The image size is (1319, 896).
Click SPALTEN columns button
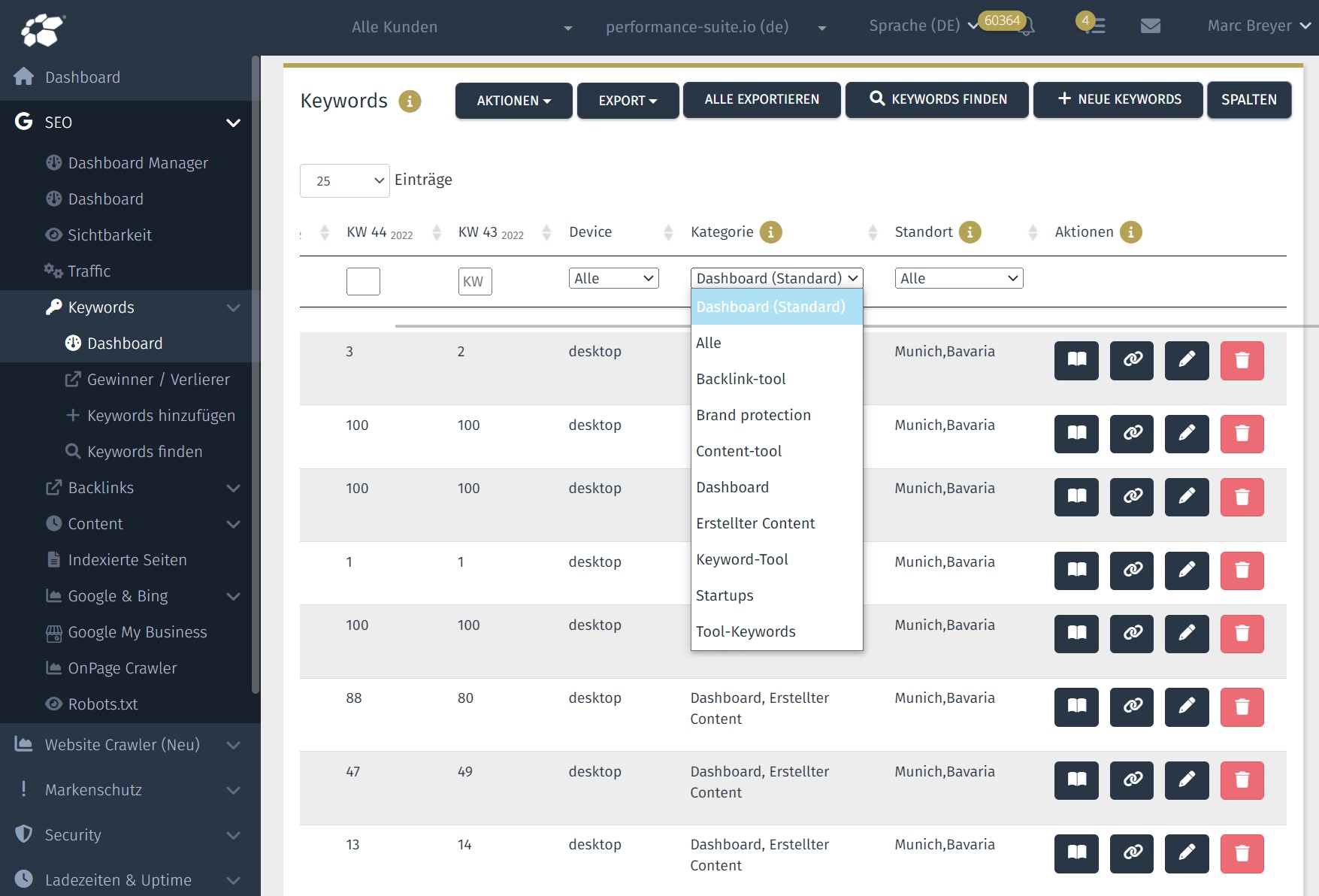[1249, 100]
